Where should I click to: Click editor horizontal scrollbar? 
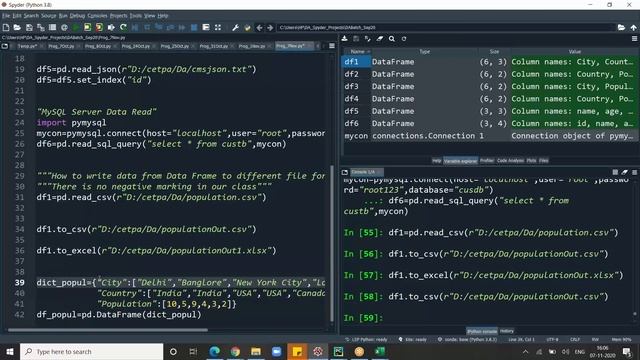click(108, 330)
